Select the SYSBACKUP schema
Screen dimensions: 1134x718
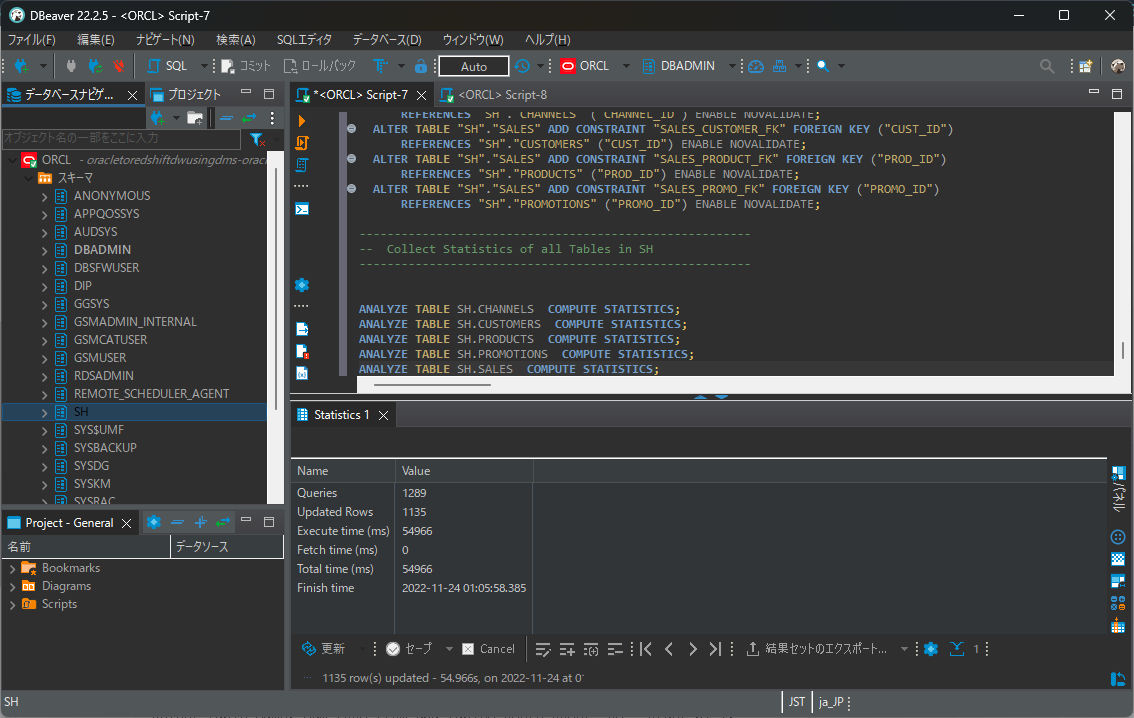pos(105,448)
